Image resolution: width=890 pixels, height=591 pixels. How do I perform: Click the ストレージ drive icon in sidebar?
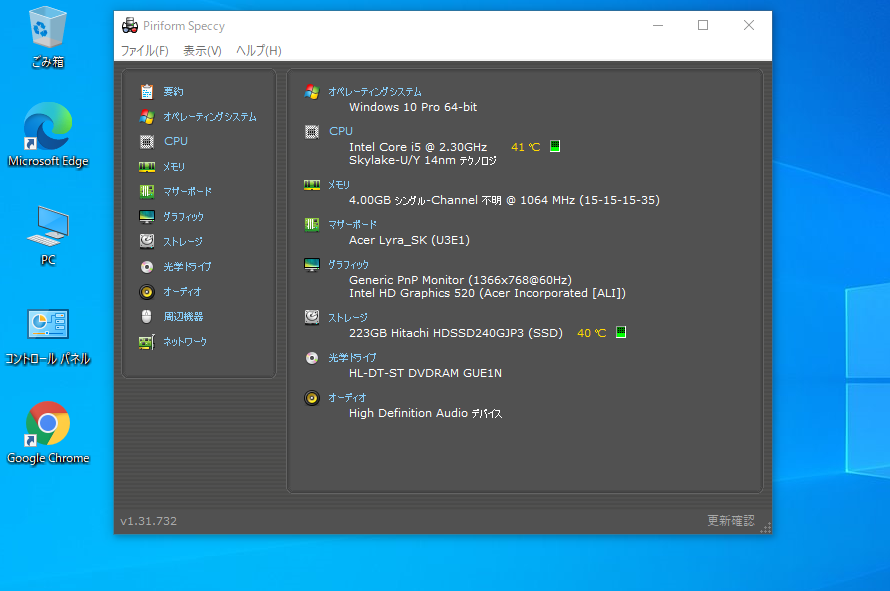pos(147,241)
